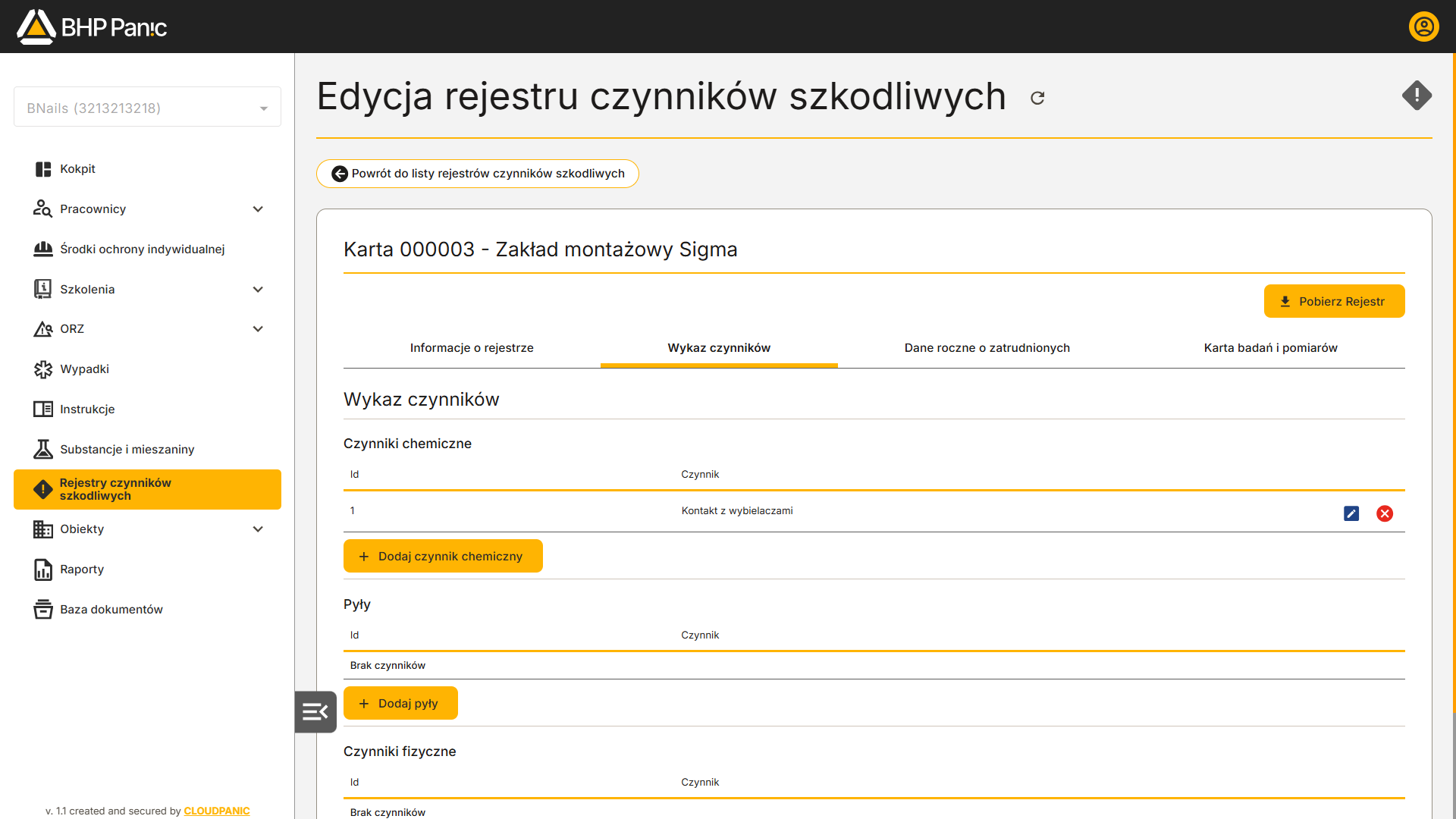
Task: Expand the Pracownicy submenu chevron
Action: pos(258,209)
